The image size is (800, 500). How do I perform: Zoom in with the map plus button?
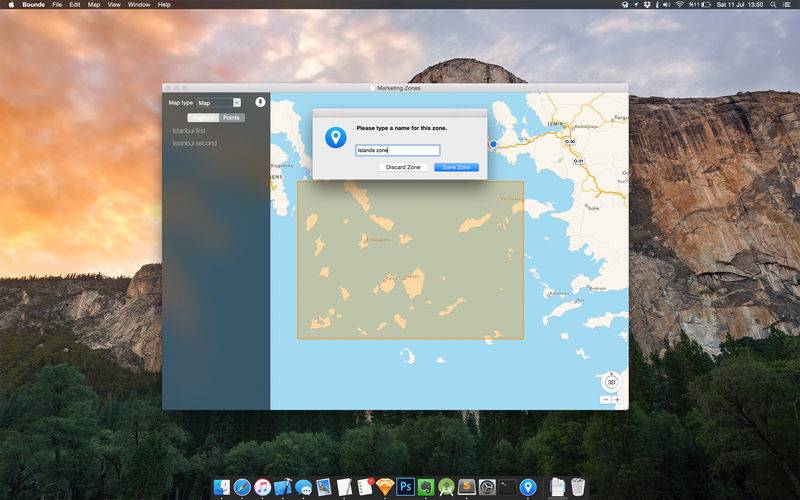(617, 399)
